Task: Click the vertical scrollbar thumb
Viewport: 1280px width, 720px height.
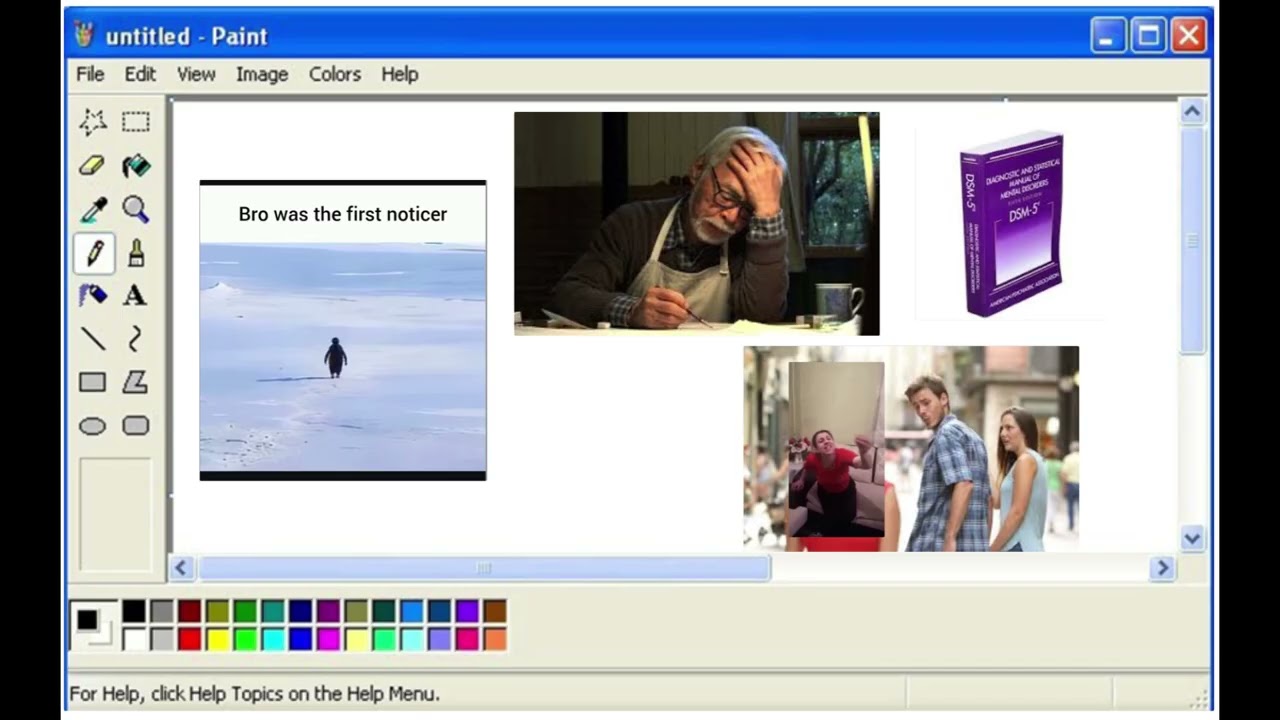Action: (1192, 240)
